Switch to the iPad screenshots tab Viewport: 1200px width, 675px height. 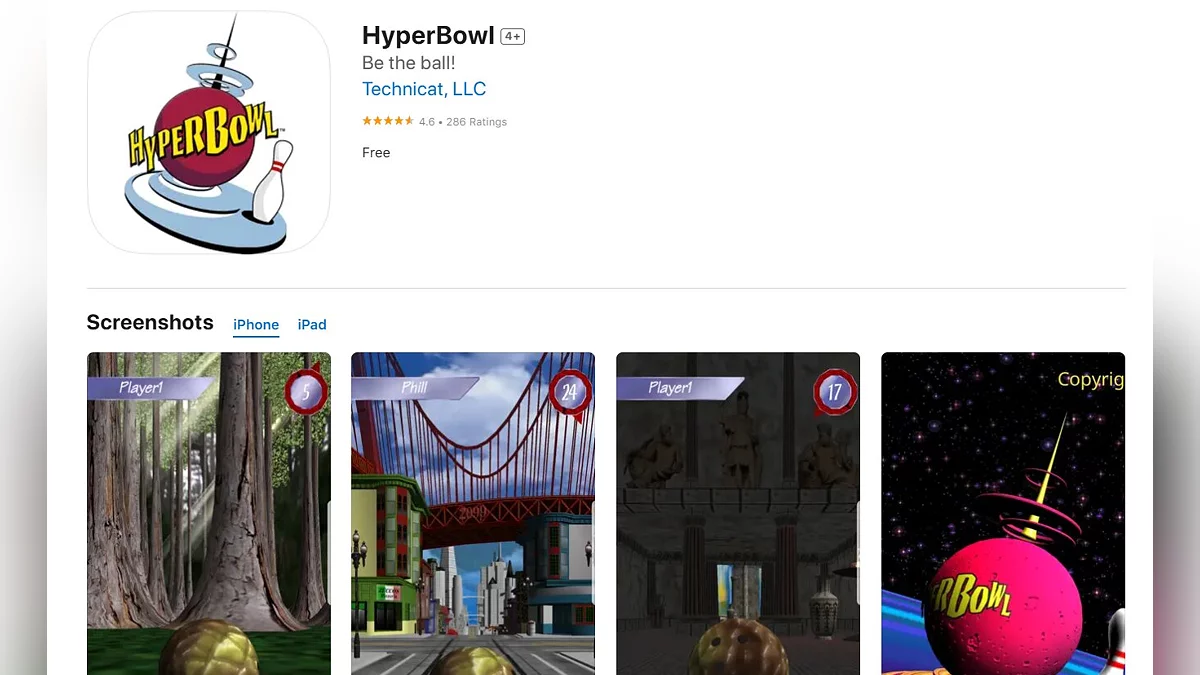(x=312, y=325)
